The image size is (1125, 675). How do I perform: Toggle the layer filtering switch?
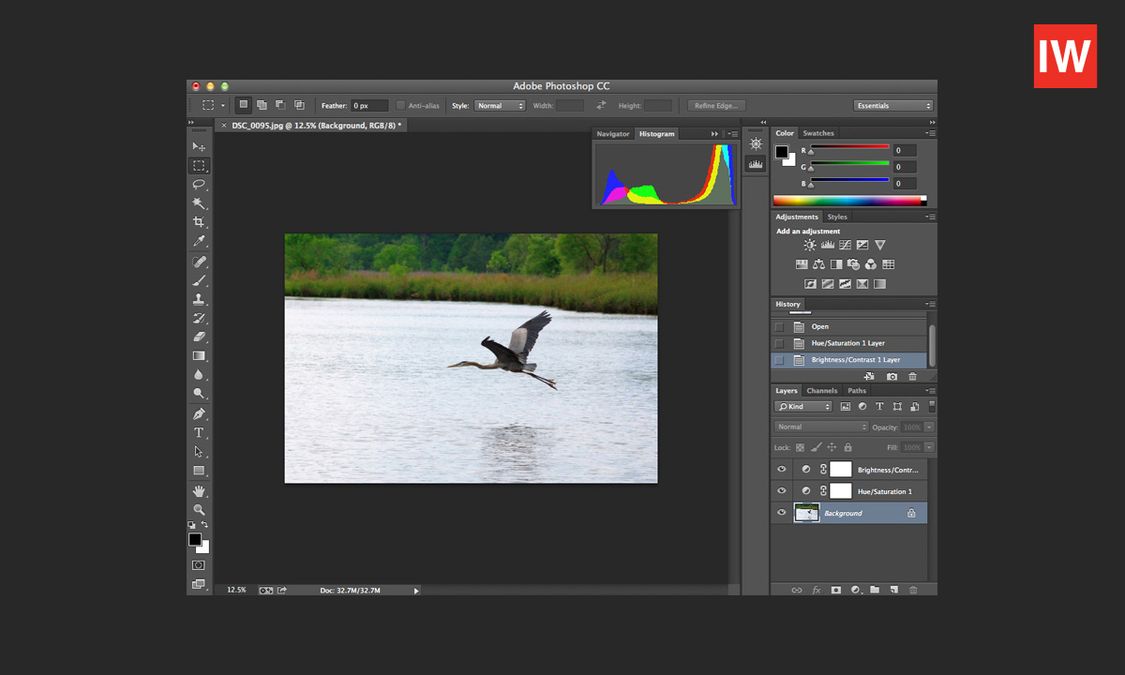click(932, 406)
